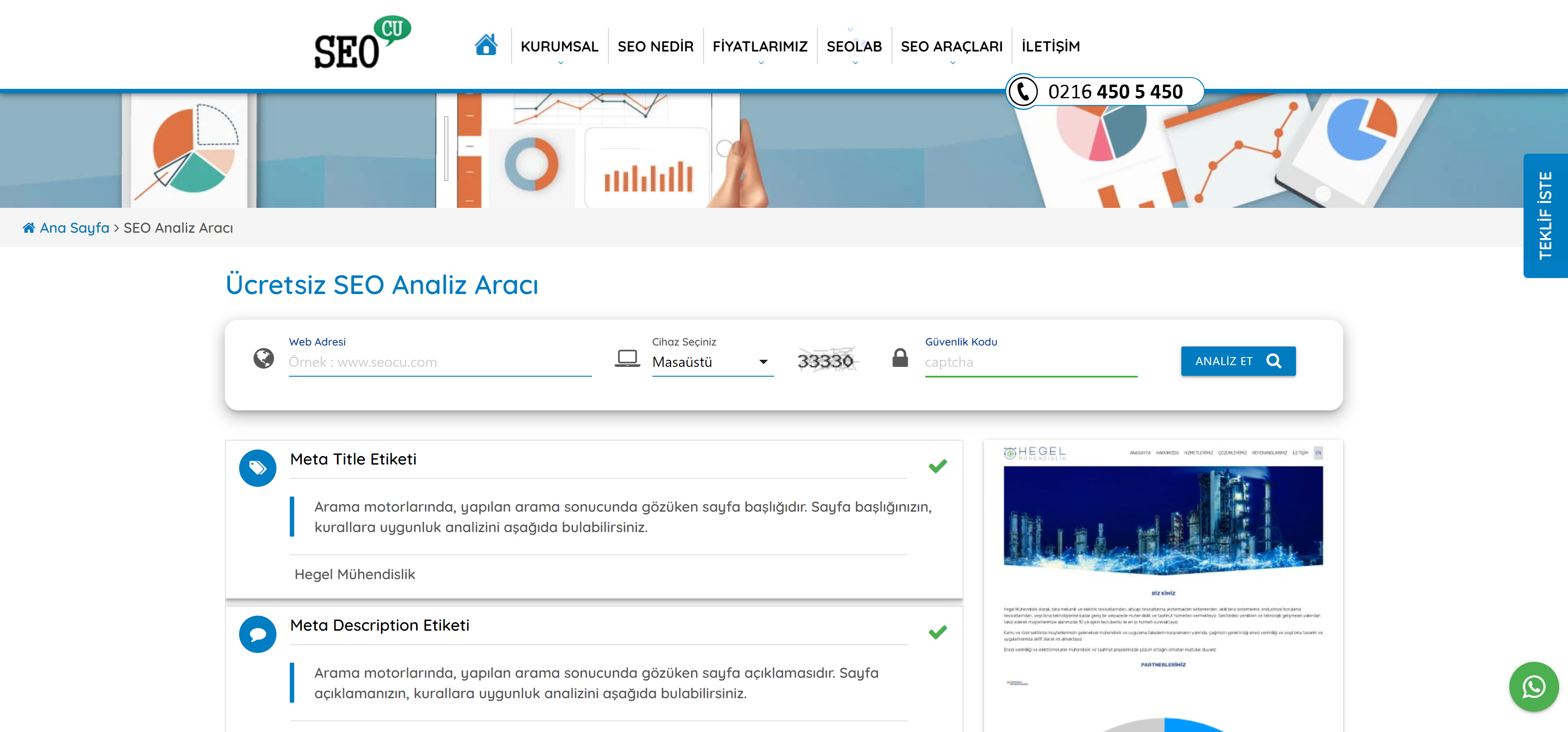Open WhatsApp chat floating button
Viewport: 1568px width, 732px height.
[x=1533, y=686]
